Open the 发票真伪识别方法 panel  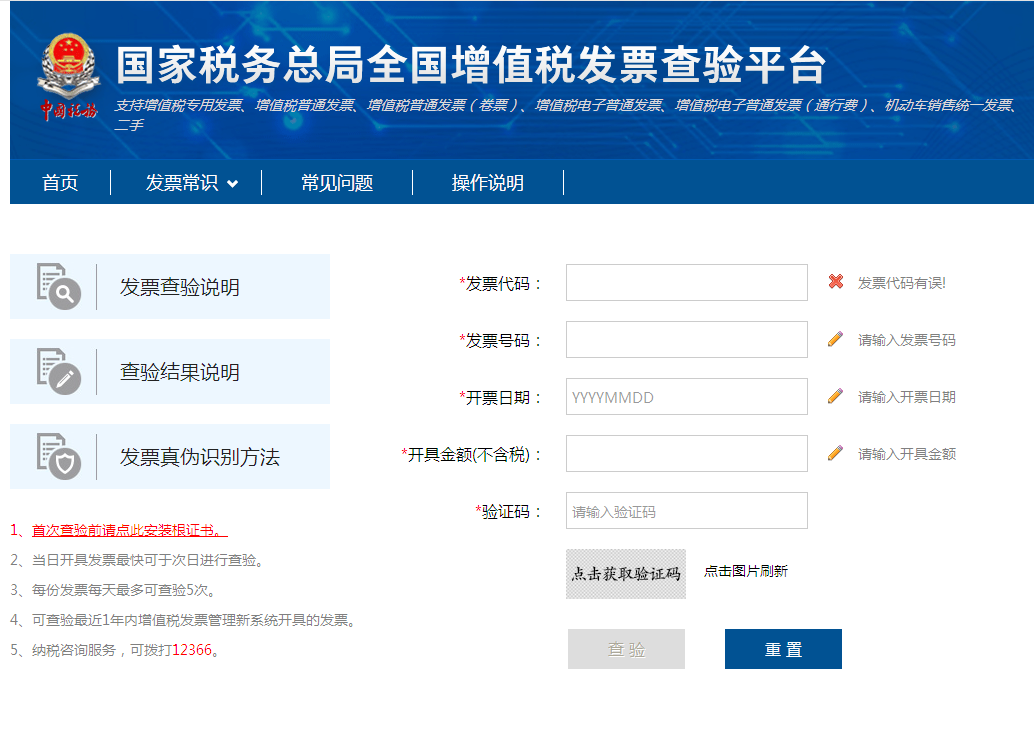tap(170, 457)
